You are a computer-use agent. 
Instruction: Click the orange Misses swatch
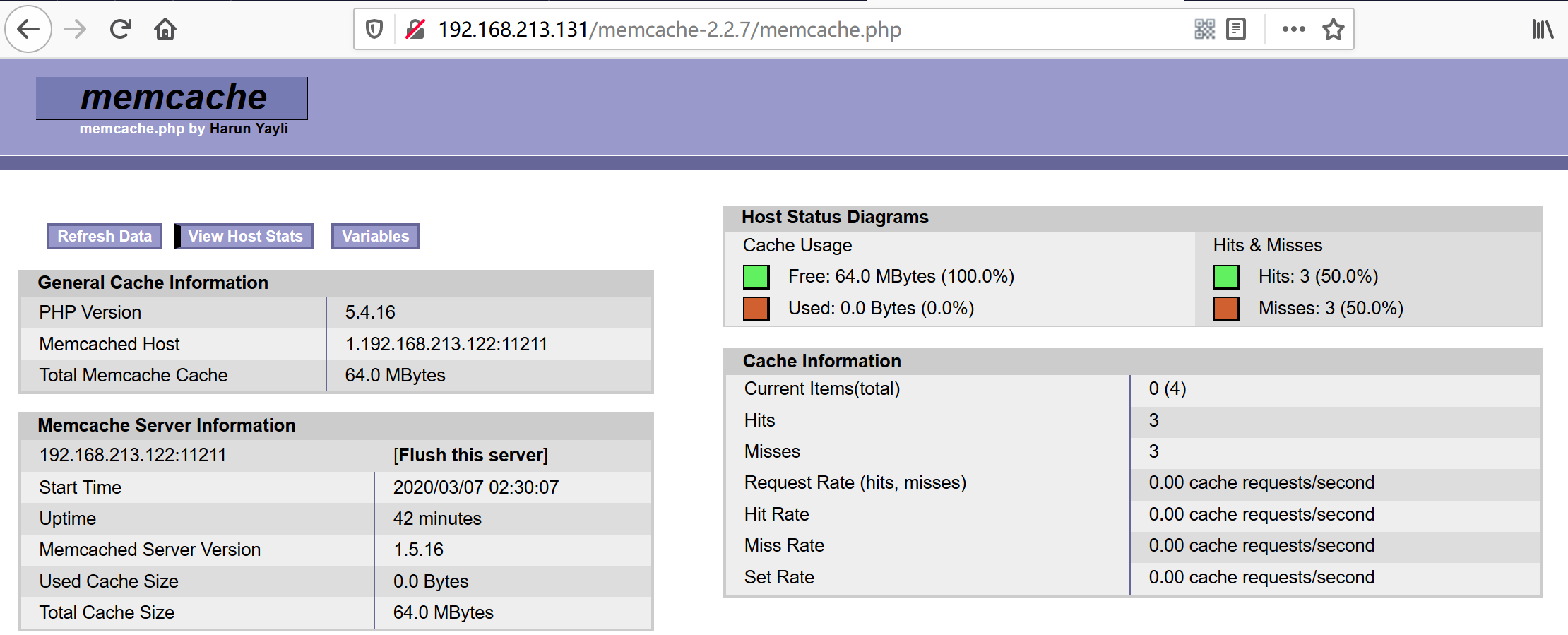click(1227, 309)
